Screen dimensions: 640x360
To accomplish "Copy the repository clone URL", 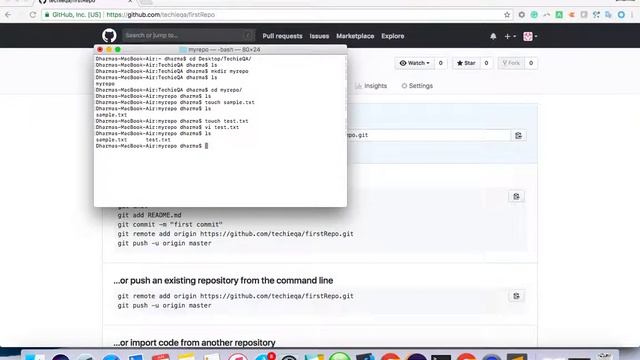I will (518, 135).
